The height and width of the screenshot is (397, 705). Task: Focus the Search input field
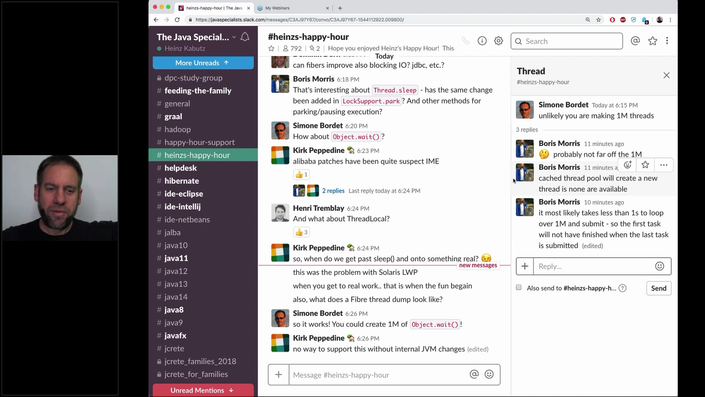[567, 41]
